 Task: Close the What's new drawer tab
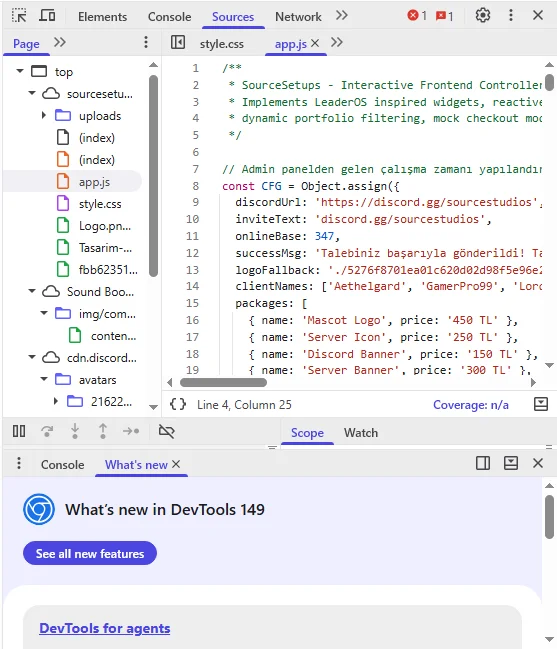pos(176,464)
